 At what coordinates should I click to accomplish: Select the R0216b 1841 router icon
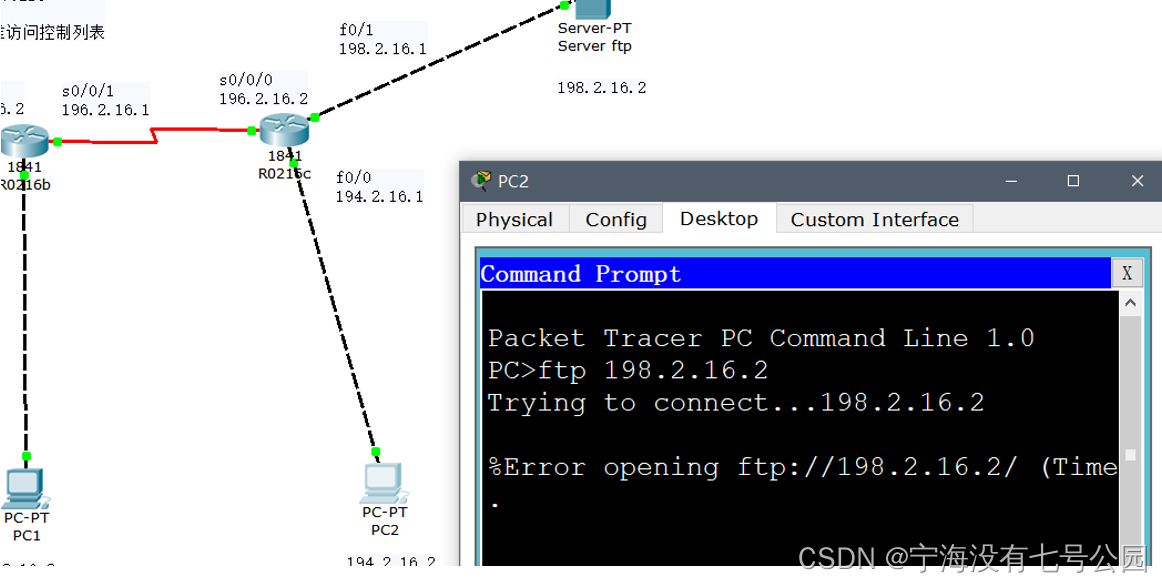pos(24,141)
